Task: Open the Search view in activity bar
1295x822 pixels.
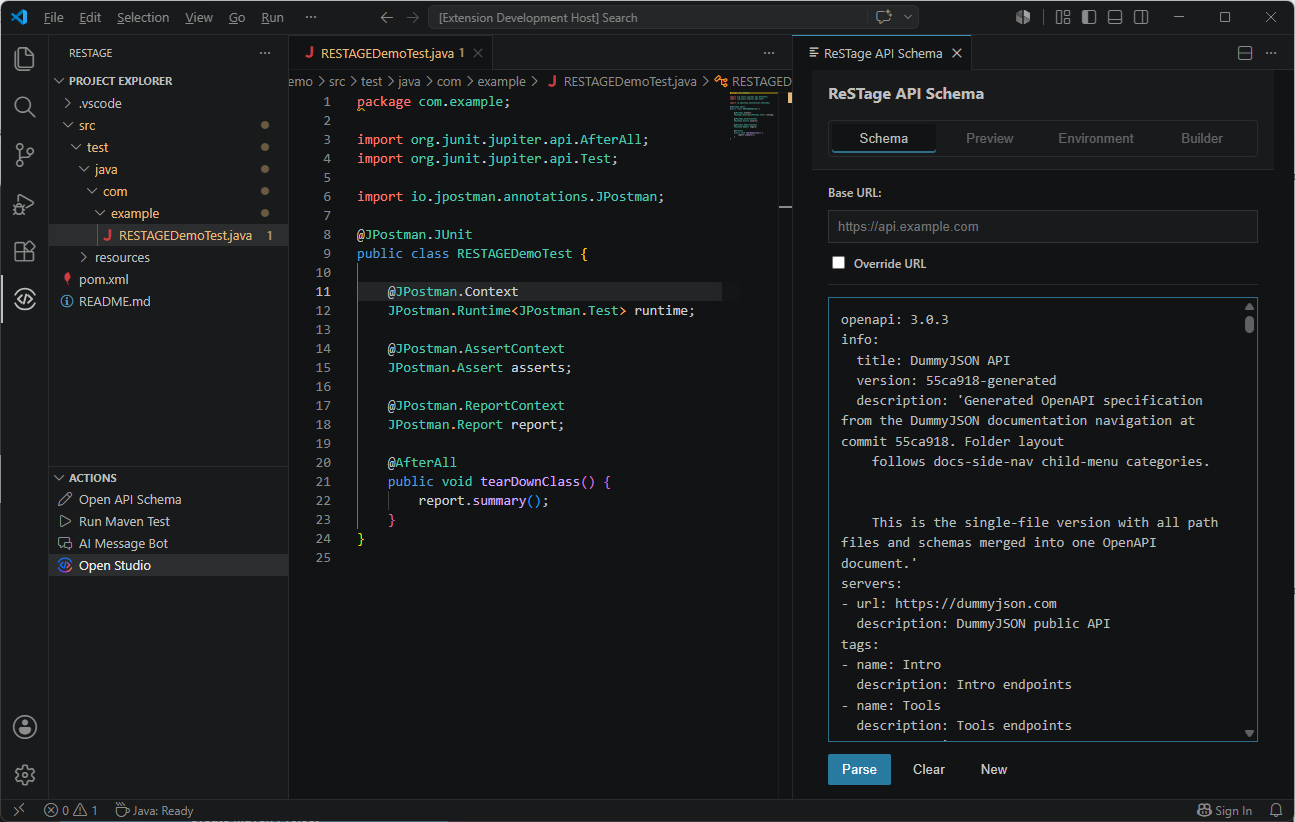Action: pos(24,107)
